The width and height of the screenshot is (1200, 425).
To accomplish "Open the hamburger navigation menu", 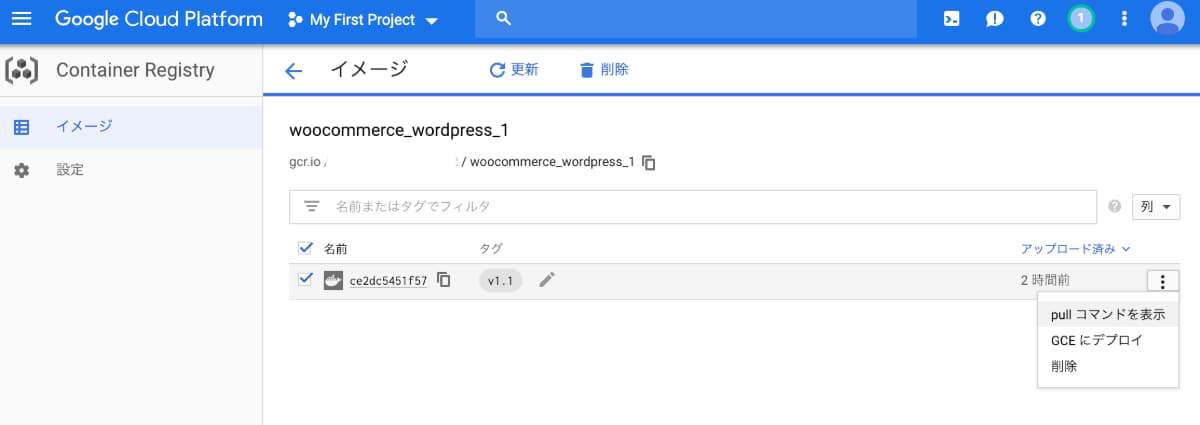I will pos(21,19).
